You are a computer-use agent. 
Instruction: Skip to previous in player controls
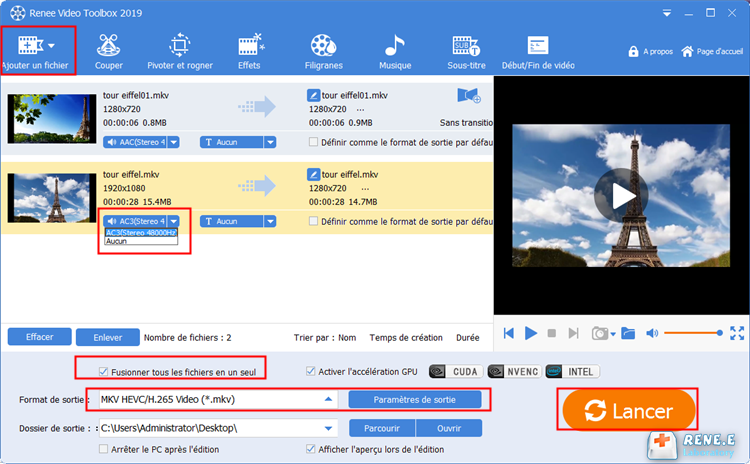click(x=508, y=333)
